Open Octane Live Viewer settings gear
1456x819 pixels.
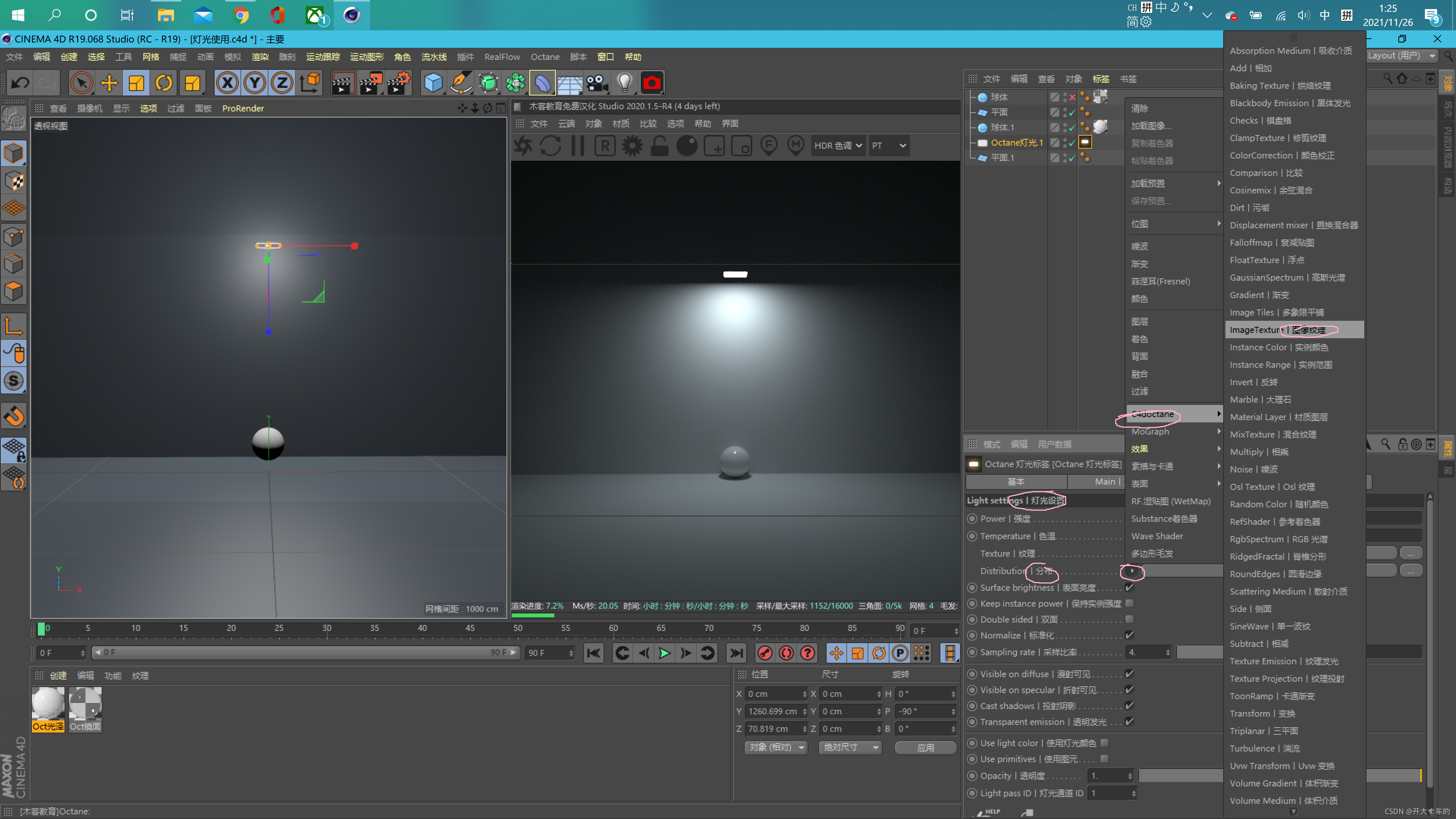632,146
